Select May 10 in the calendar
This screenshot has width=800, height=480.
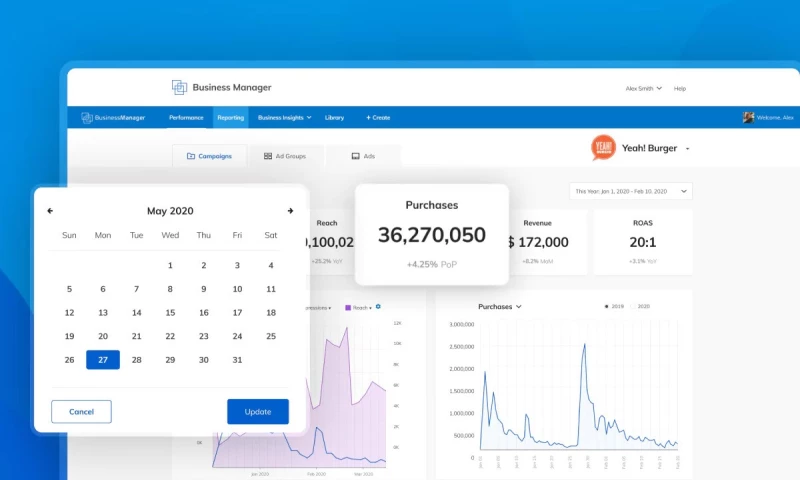[237, 289]
